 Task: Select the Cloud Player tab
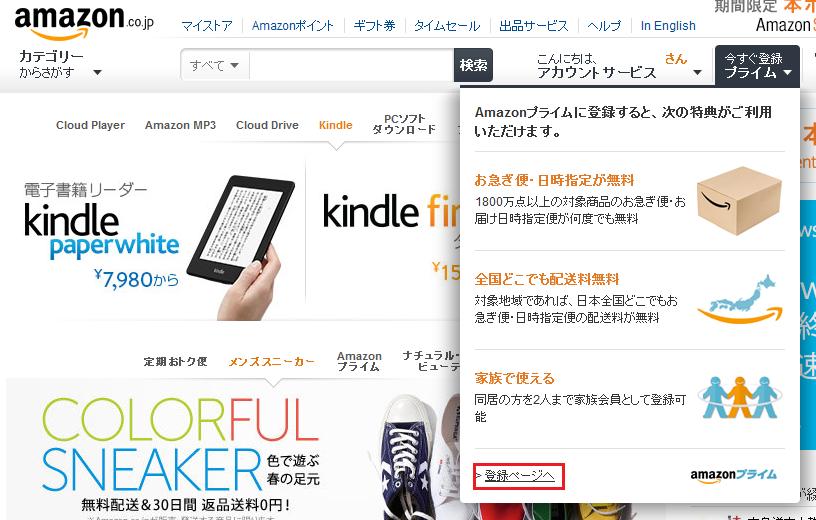tap(91, 125)
